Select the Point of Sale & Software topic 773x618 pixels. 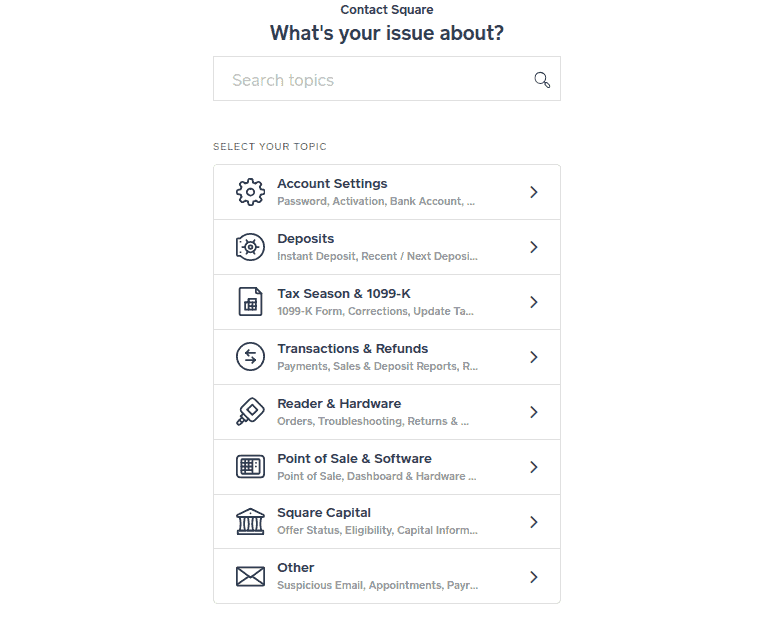tap(387, 467)
